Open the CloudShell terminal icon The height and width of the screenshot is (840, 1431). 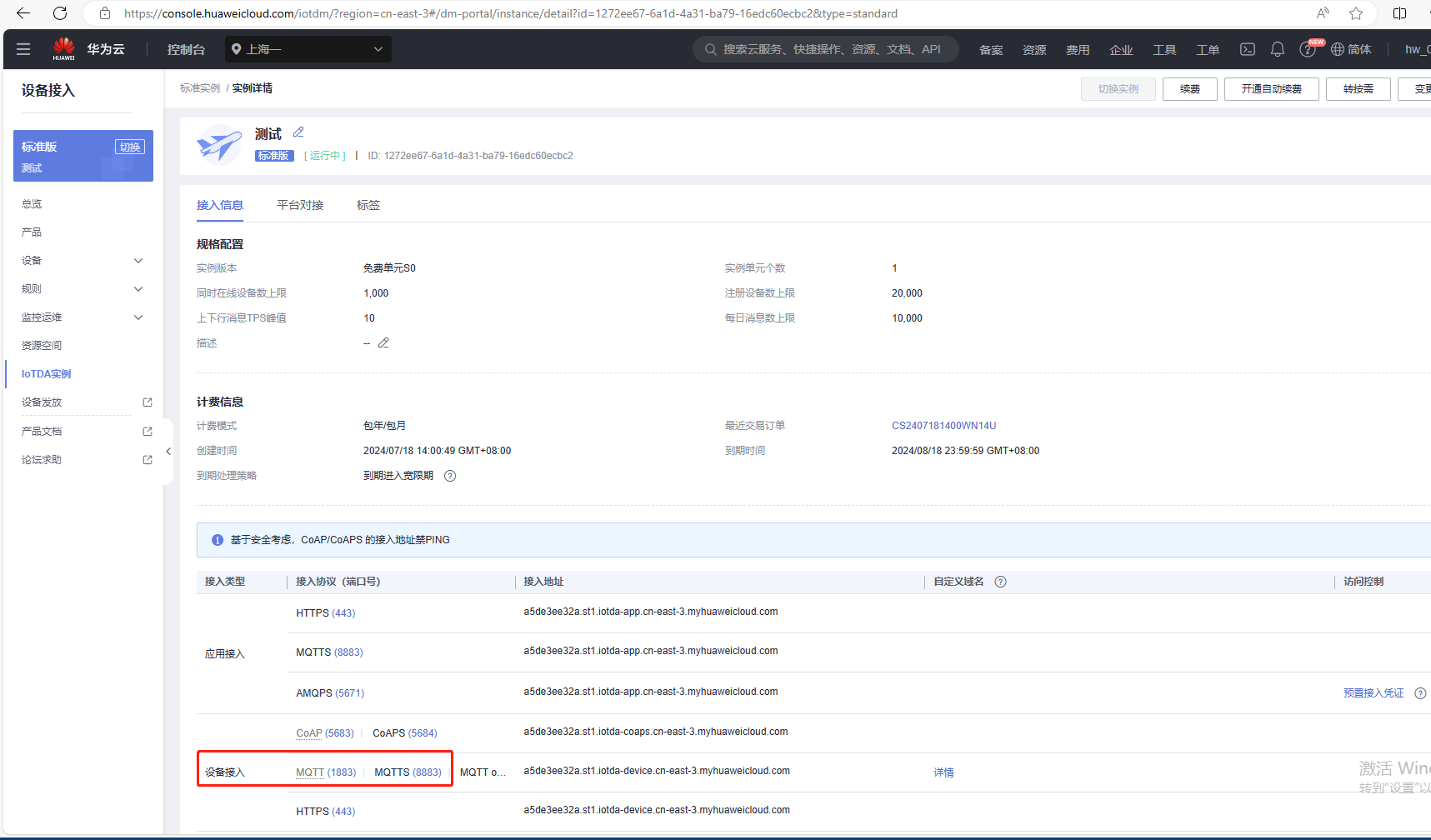pos(1247,49)
